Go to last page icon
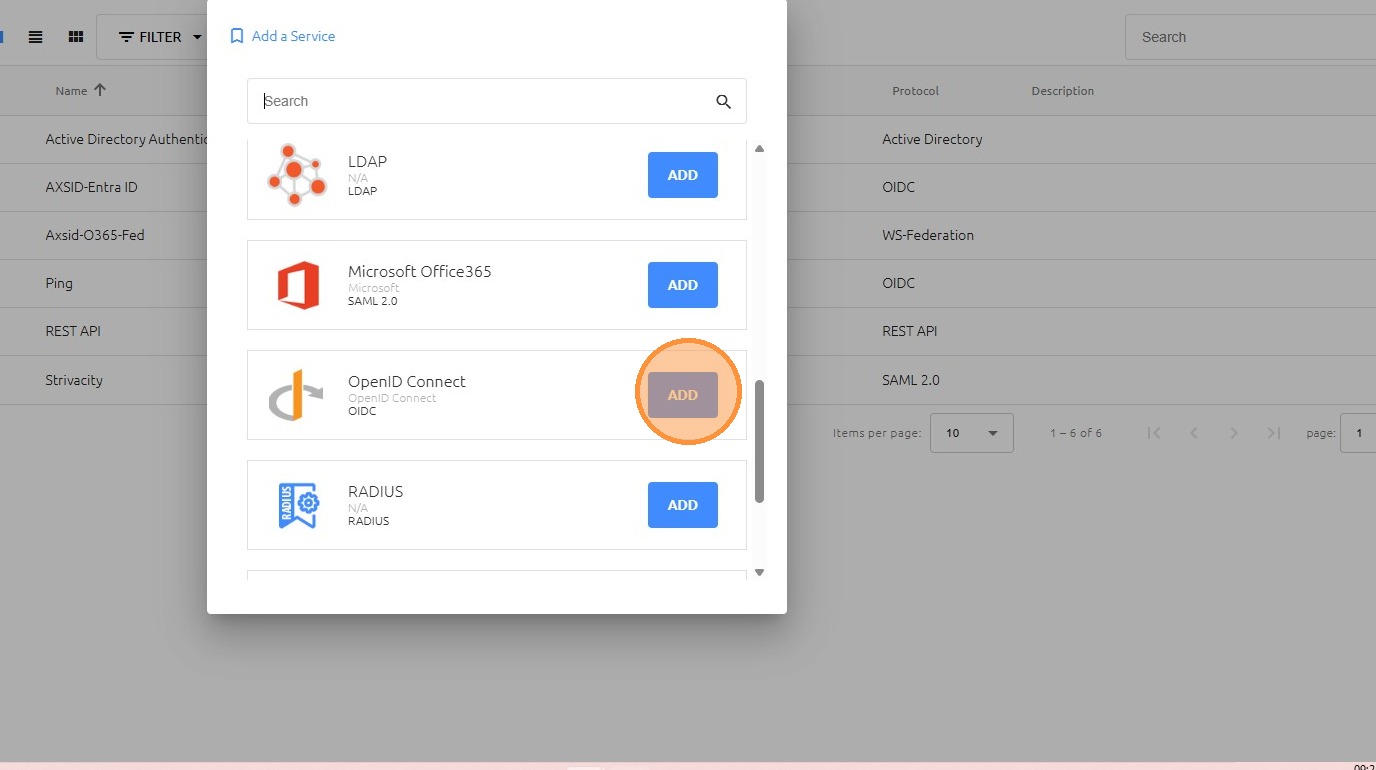The image size is (1376, 770). (x=1274, y=433)
